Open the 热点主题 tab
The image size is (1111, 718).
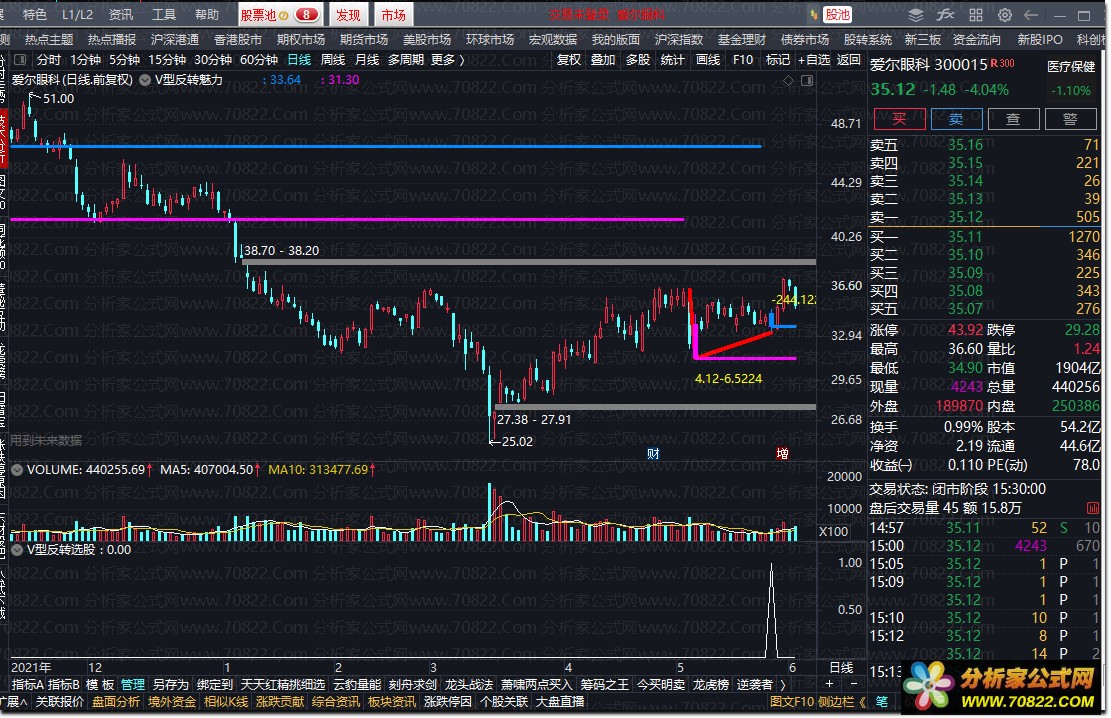pyautogui.click(x=49, y=39)
